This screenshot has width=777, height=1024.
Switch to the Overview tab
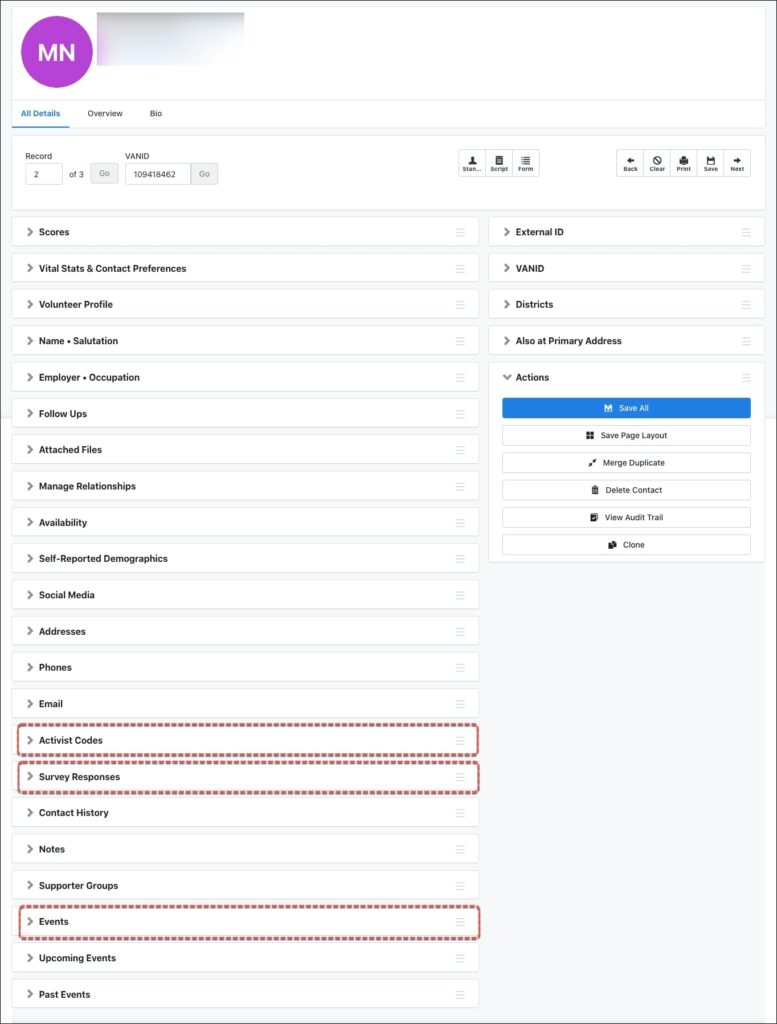[105, 114]
